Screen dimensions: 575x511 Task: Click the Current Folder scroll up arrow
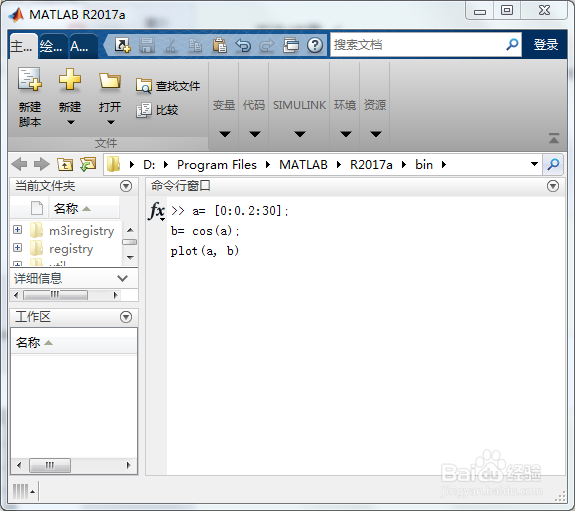130,230
